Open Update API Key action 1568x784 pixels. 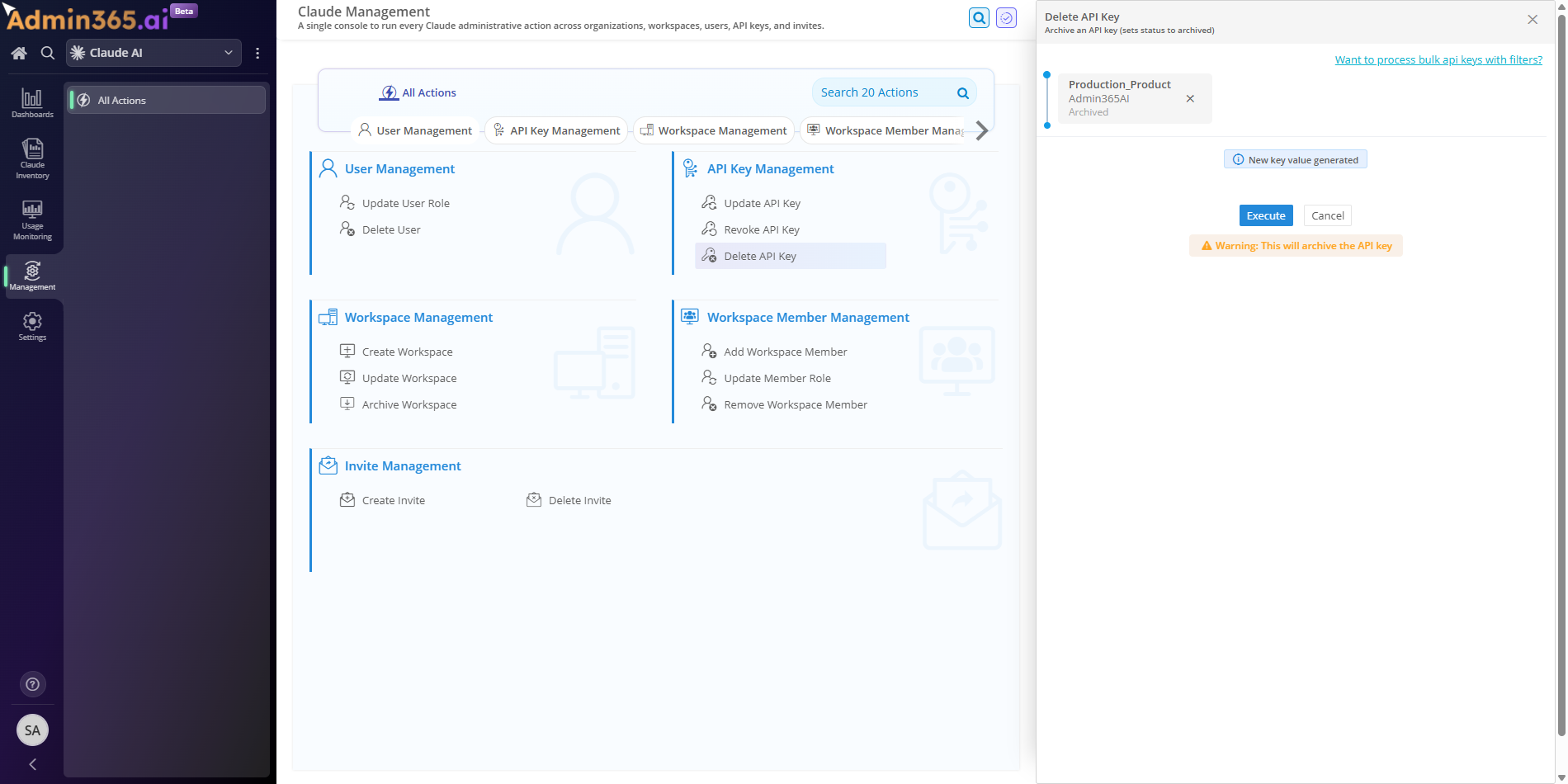pyautogui.click(x=751, y=203)
